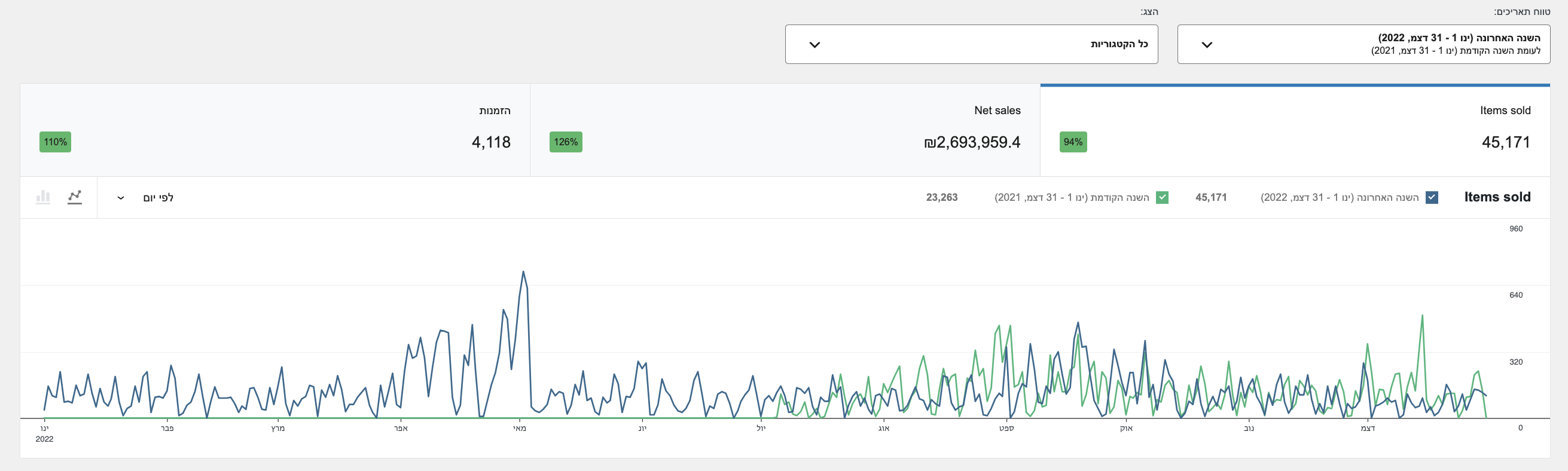1568x471 pixels.
Task: Click the 320 y-axis value label
Action: (x=1515, y=362)
